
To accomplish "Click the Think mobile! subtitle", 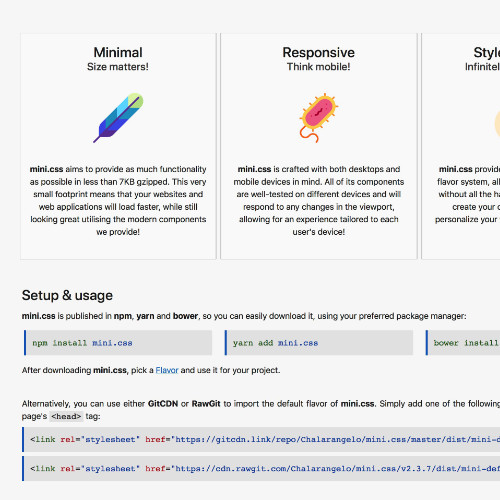I will [x=319, y=67].
